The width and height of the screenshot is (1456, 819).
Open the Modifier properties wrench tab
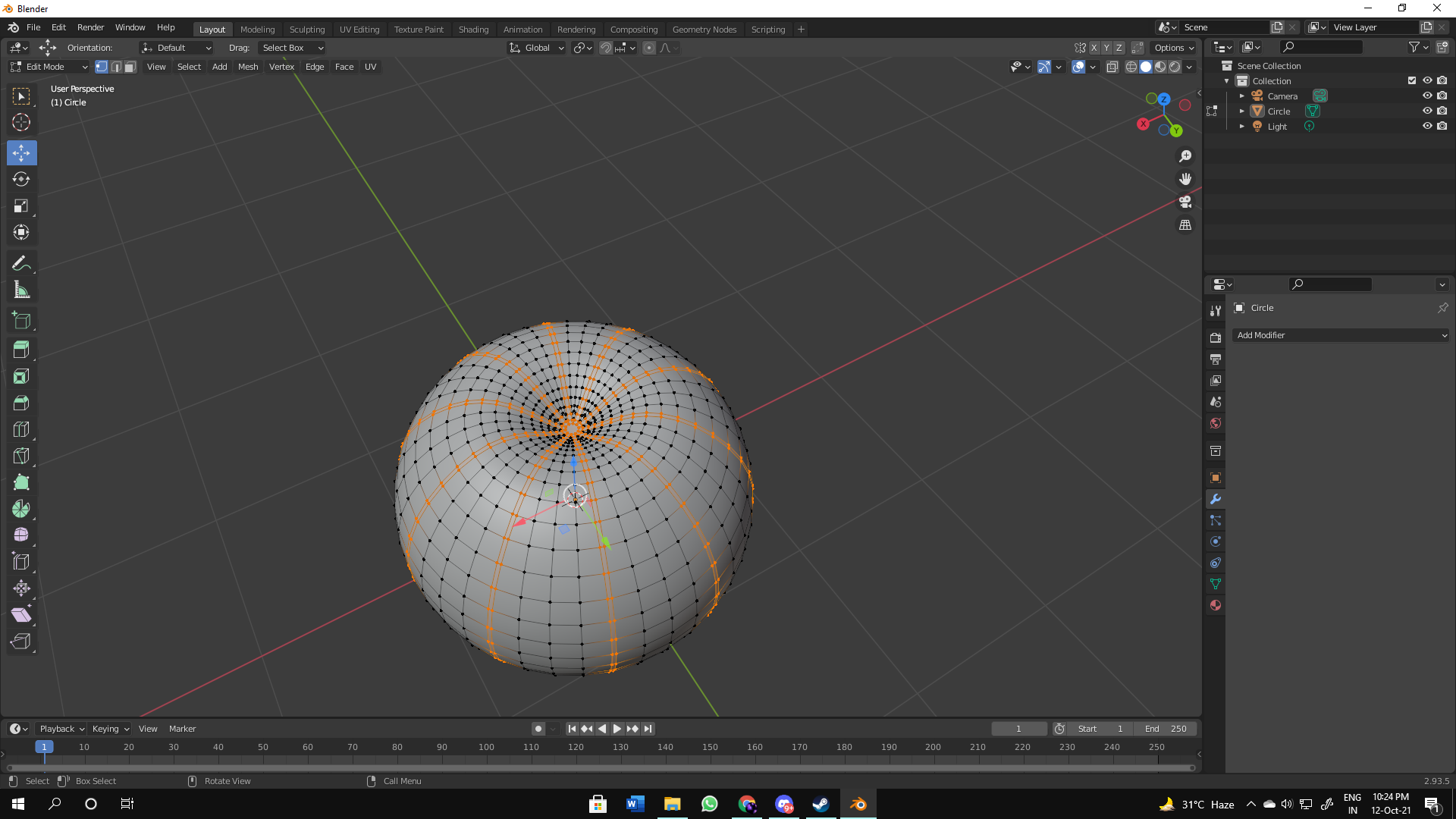pos(1216,499)
